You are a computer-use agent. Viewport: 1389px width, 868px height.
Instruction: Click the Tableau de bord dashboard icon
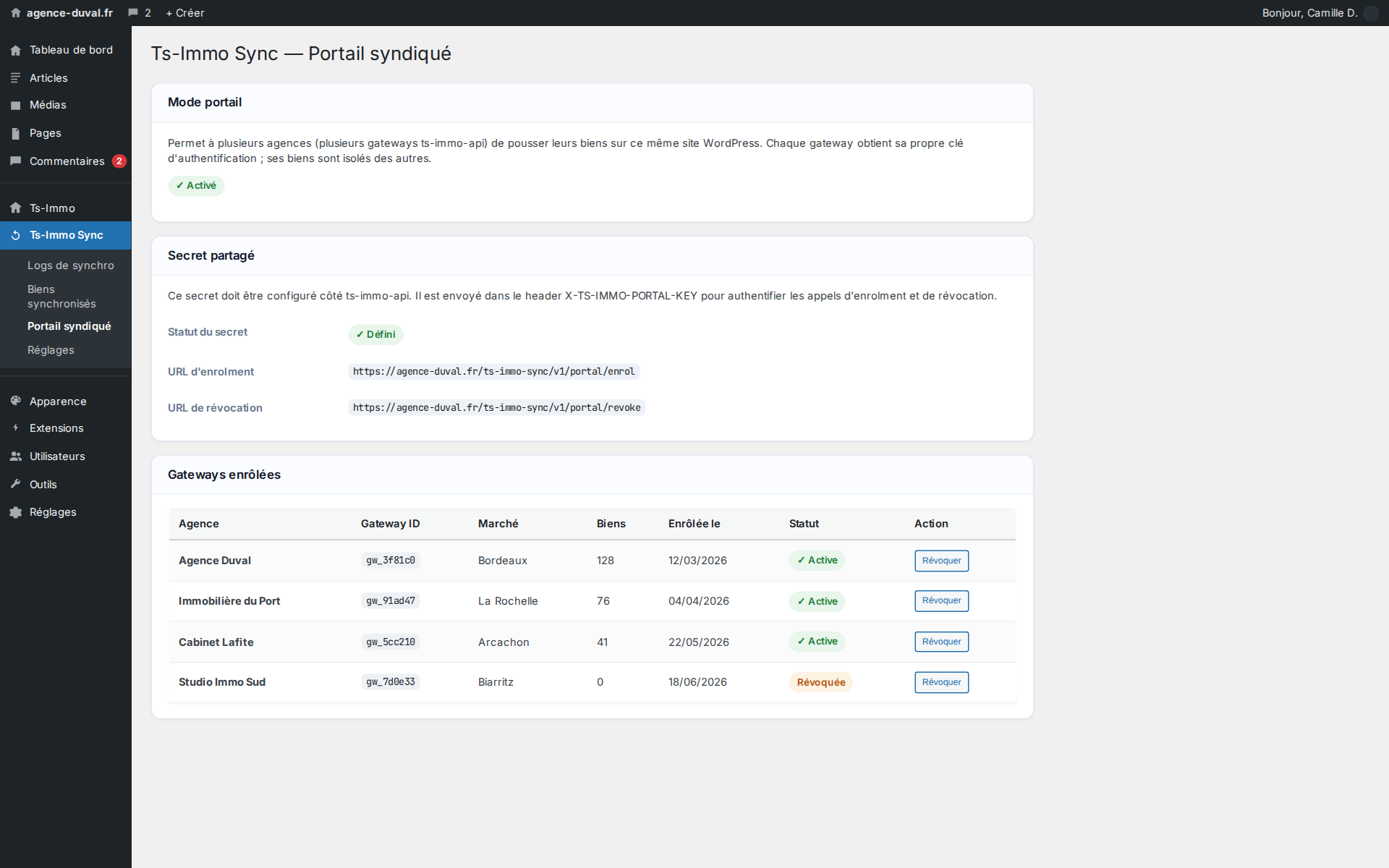(x=16, y=50)
